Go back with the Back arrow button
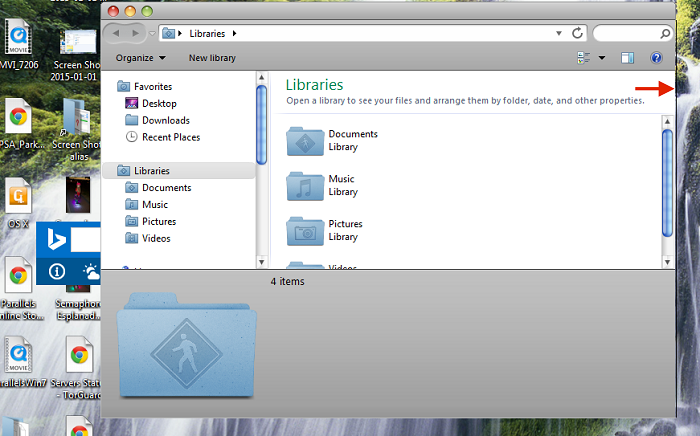The width and height of the screenshot is (700, 436). 116,33
